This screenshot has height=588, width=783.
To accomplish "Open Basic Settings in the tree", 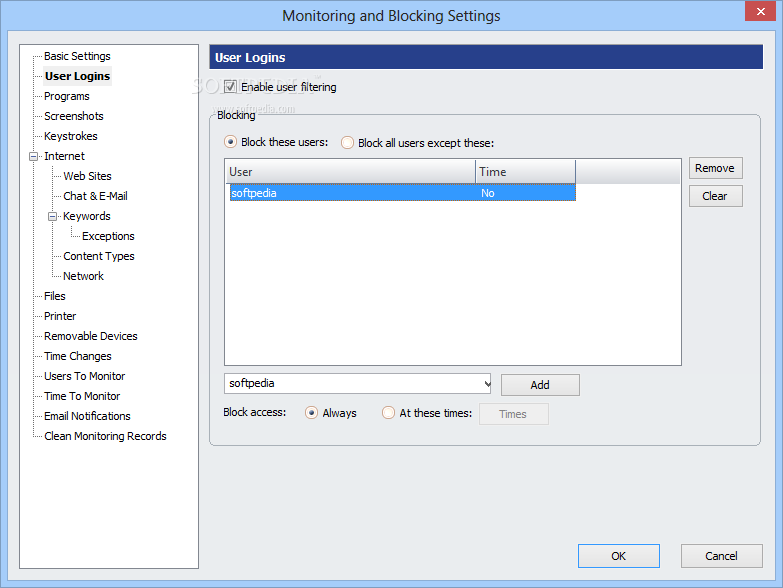I will pyautogui.click(x=77, y=56).
